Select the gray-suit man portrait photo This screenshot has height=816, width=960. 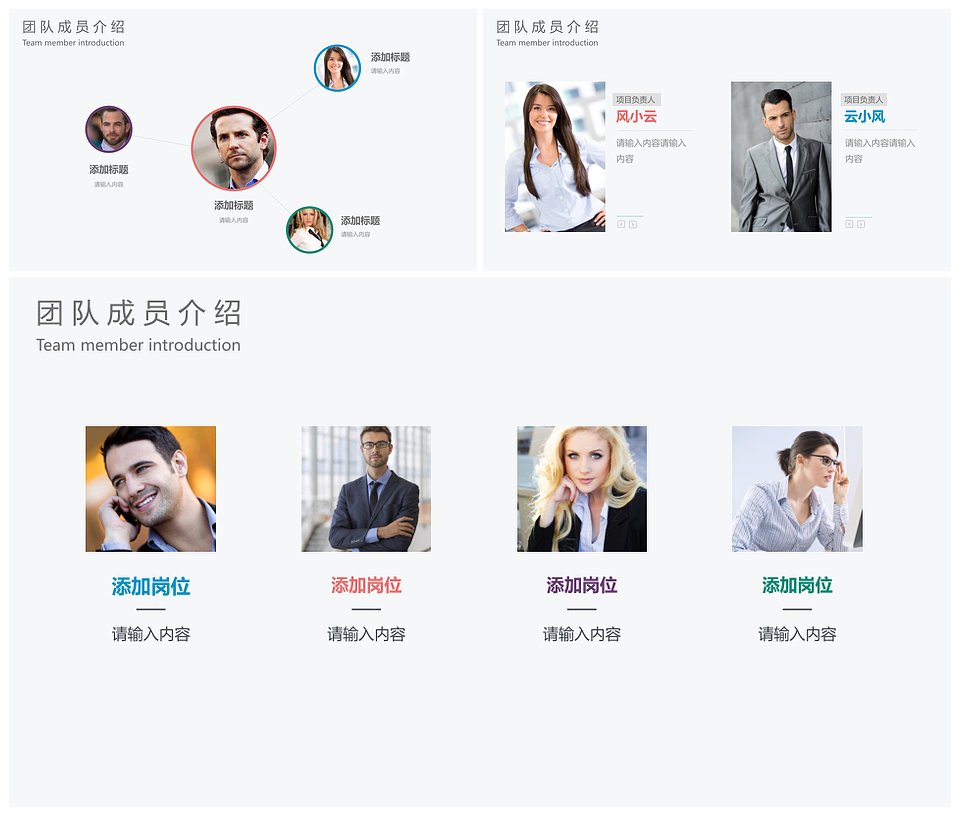781,157
